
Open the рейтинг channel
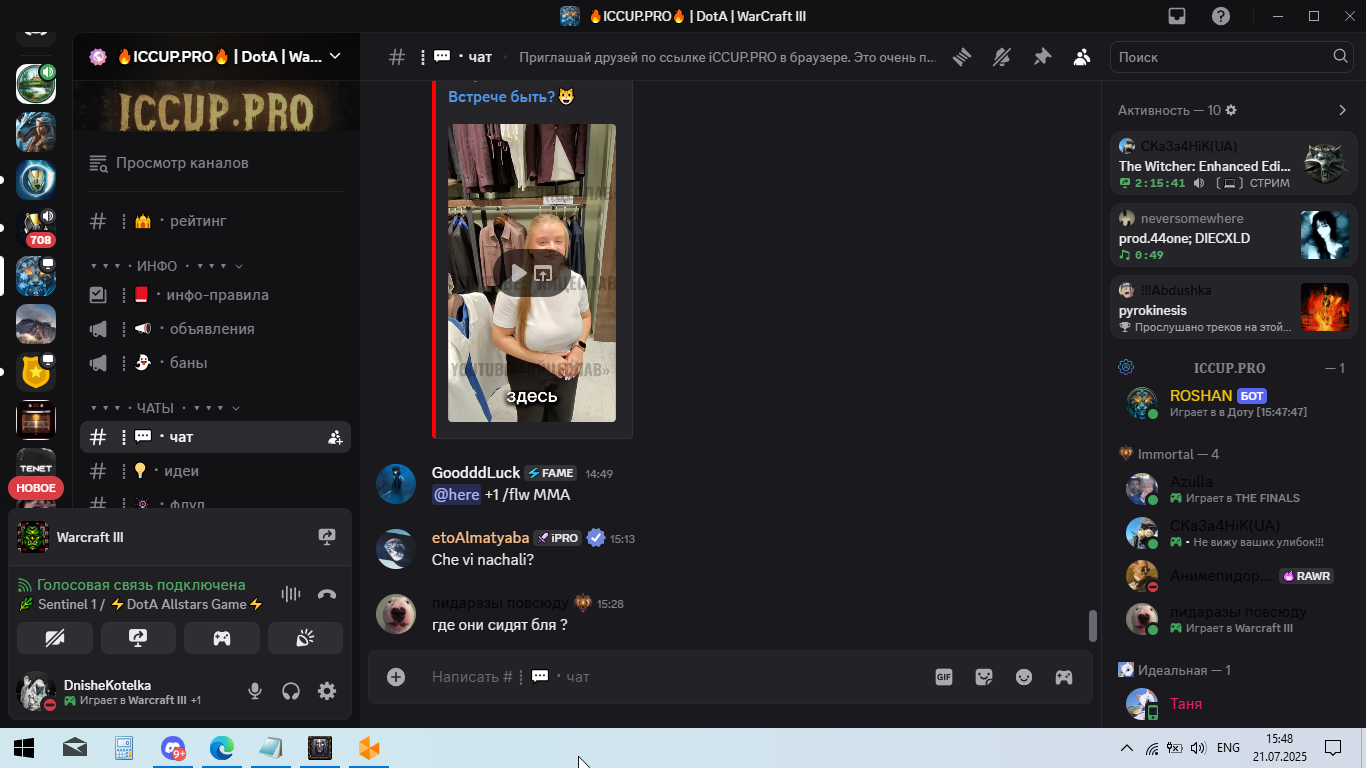point(216,221)
